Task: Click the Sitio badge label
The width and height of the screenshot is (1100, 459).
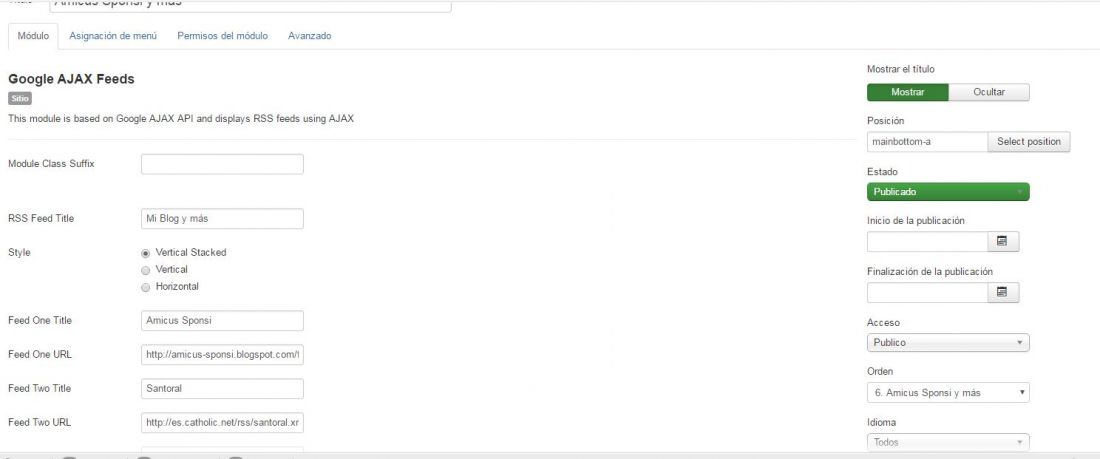Action: (20, 99)
